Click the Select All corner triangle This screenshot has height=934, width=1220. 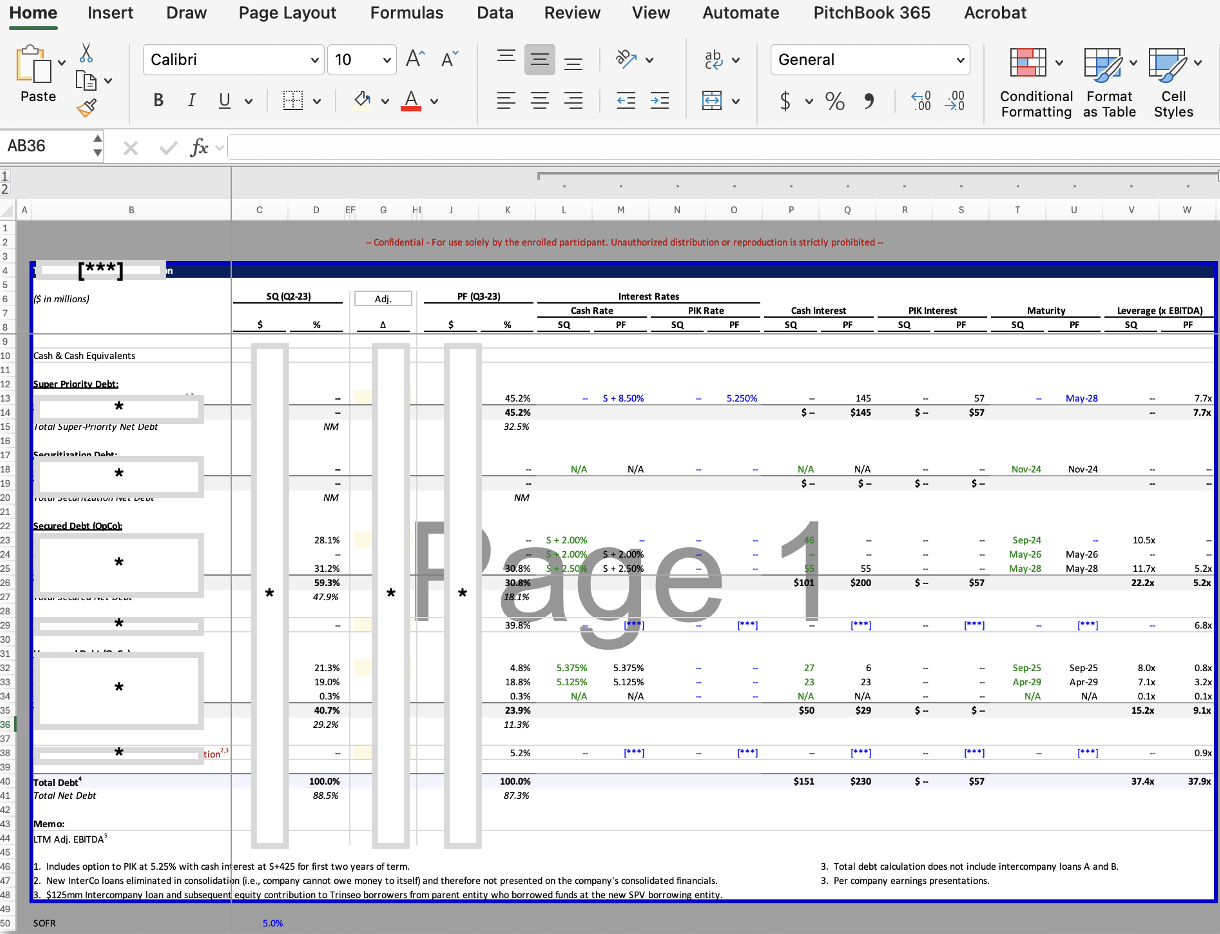coord(8,210)
